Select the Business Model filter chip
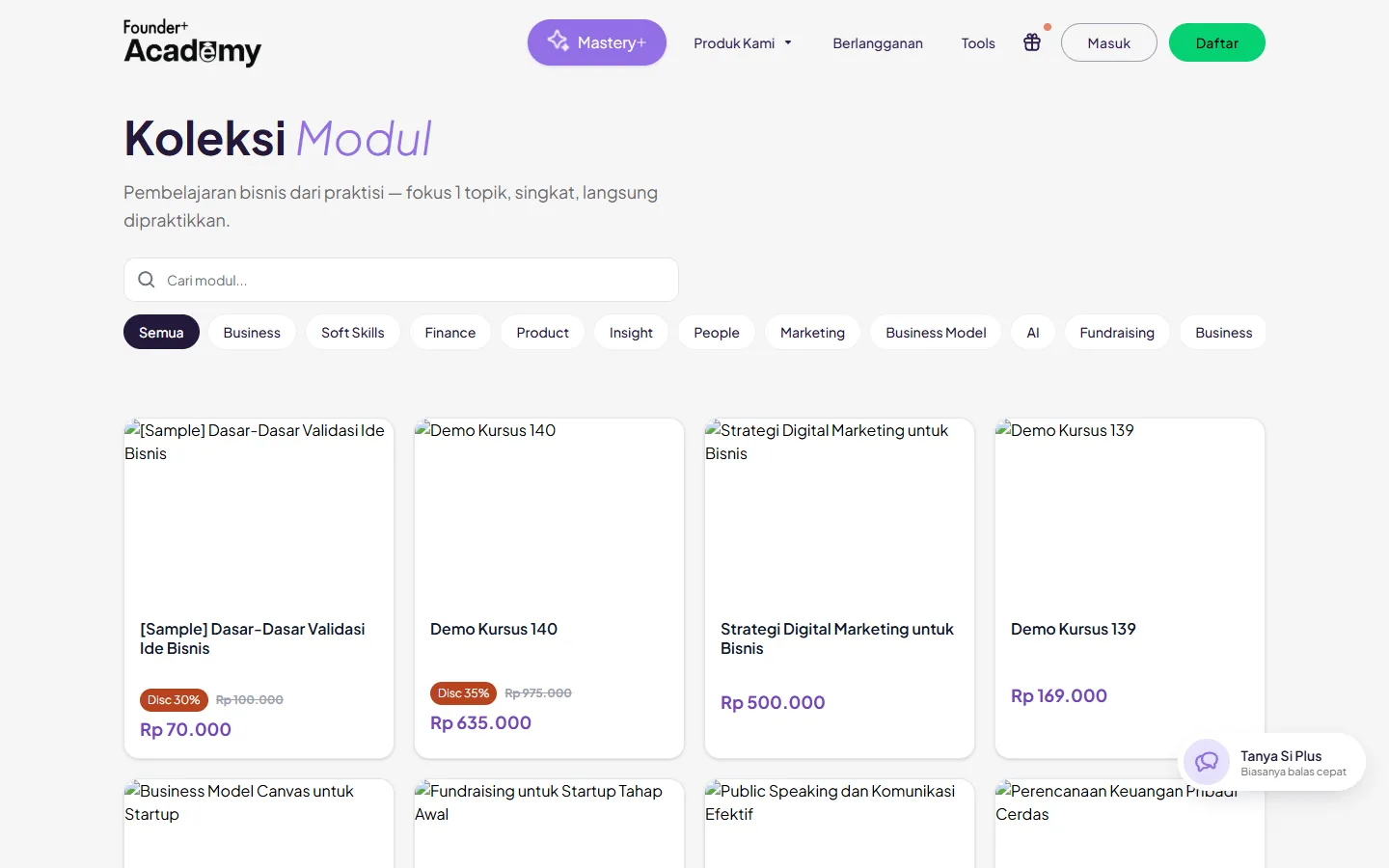Viewport: 1389px width, 868px height. click(x=936, y=333)
